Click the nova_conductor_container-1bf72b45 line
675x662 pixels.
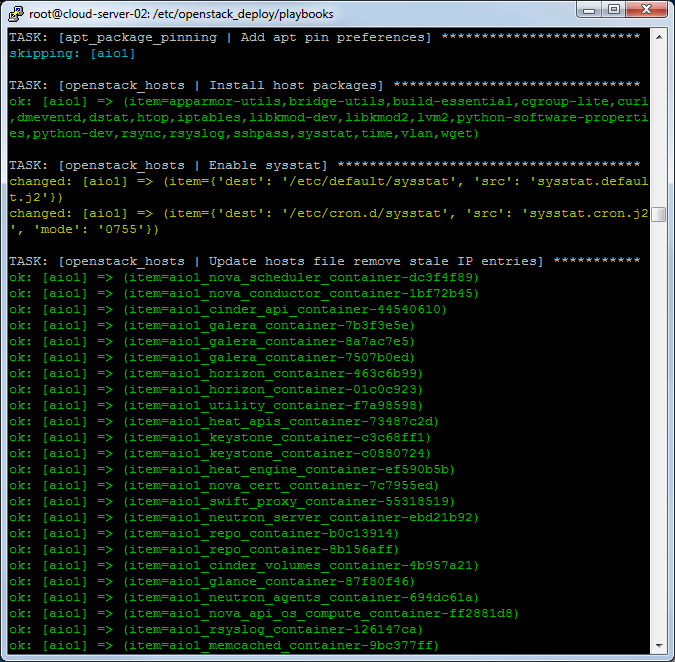coord(244,293)
